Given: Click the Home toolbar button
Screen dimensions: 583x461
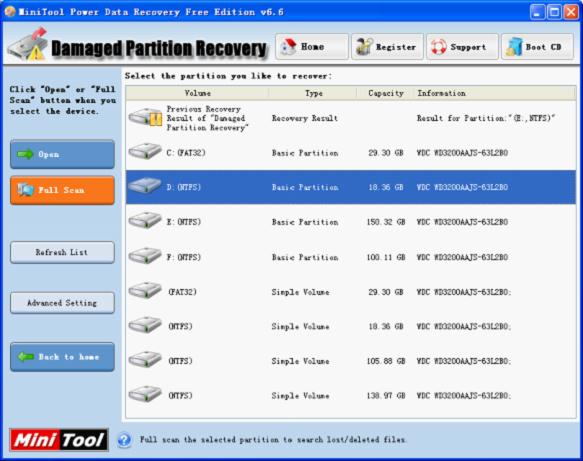Looking at the screenshot, I should (312, 47).
